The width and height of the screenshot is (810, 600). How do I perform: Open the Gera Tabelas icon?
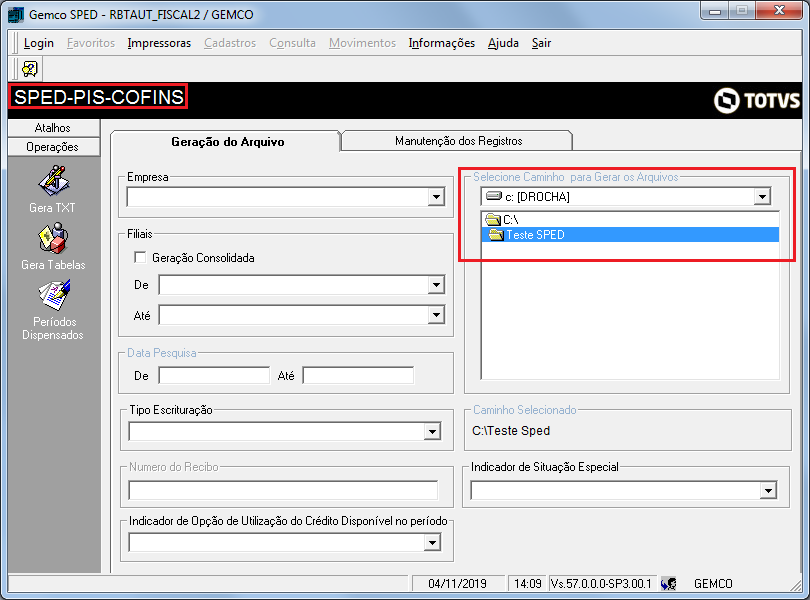pos(53,238)
